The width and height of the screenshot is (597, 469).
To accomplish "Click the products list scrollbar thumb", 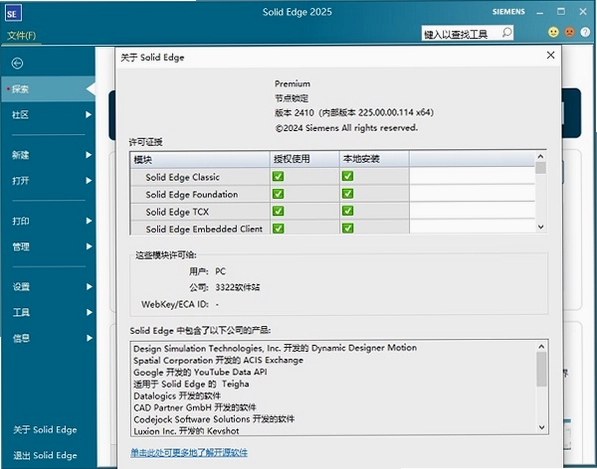I will (541, 369).
